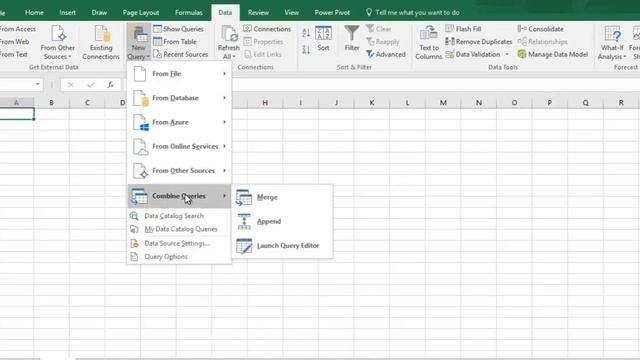Switch to the Draw tab

99,13
